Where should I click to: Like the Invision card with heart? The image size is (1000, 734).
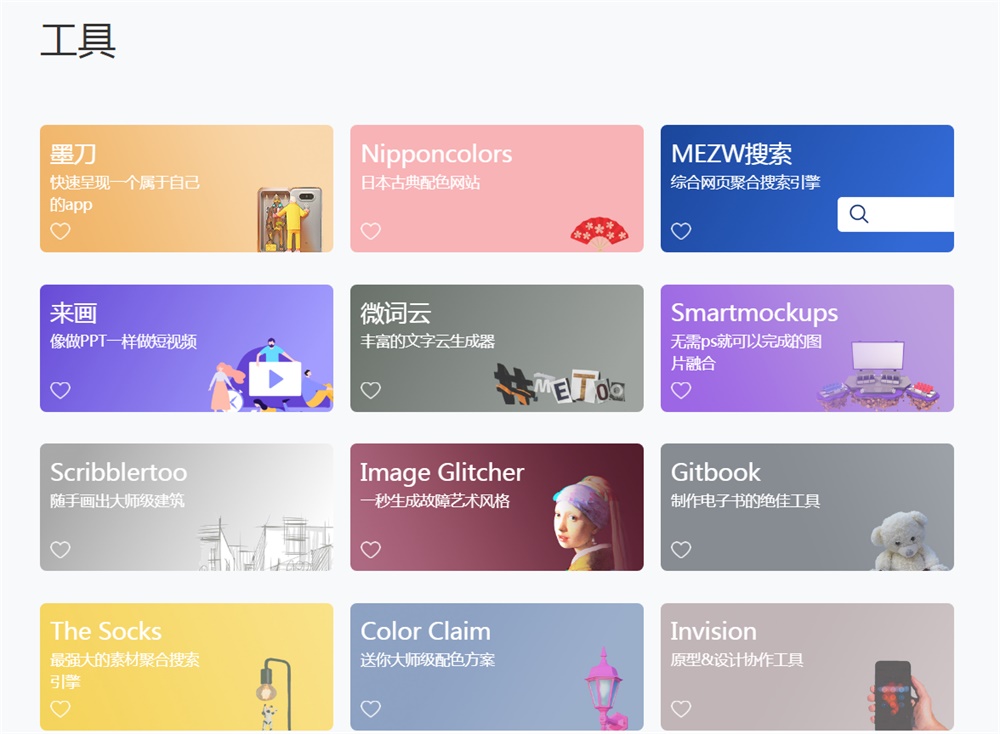pos(681,708)
